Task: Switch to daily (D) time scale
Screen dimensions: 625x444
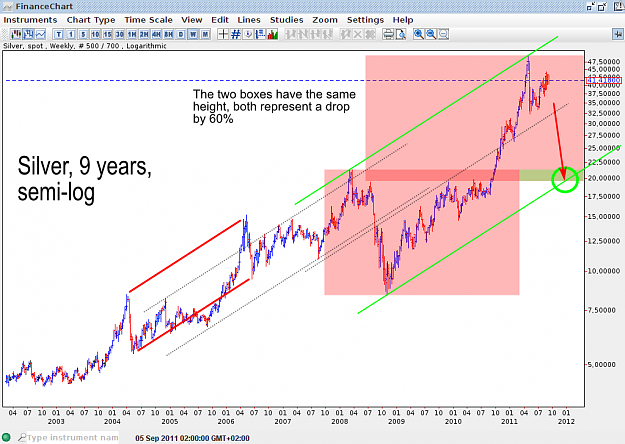Action: (181, 35)
